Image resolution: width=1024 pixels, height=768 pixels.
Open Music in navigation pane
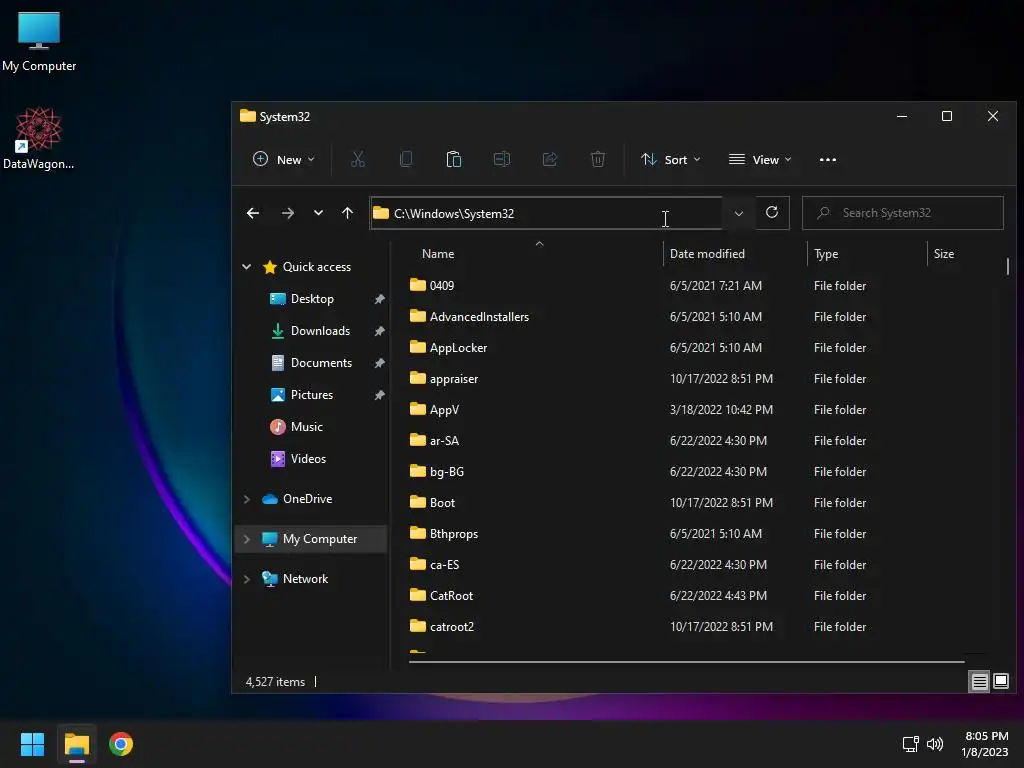point(306,427)
